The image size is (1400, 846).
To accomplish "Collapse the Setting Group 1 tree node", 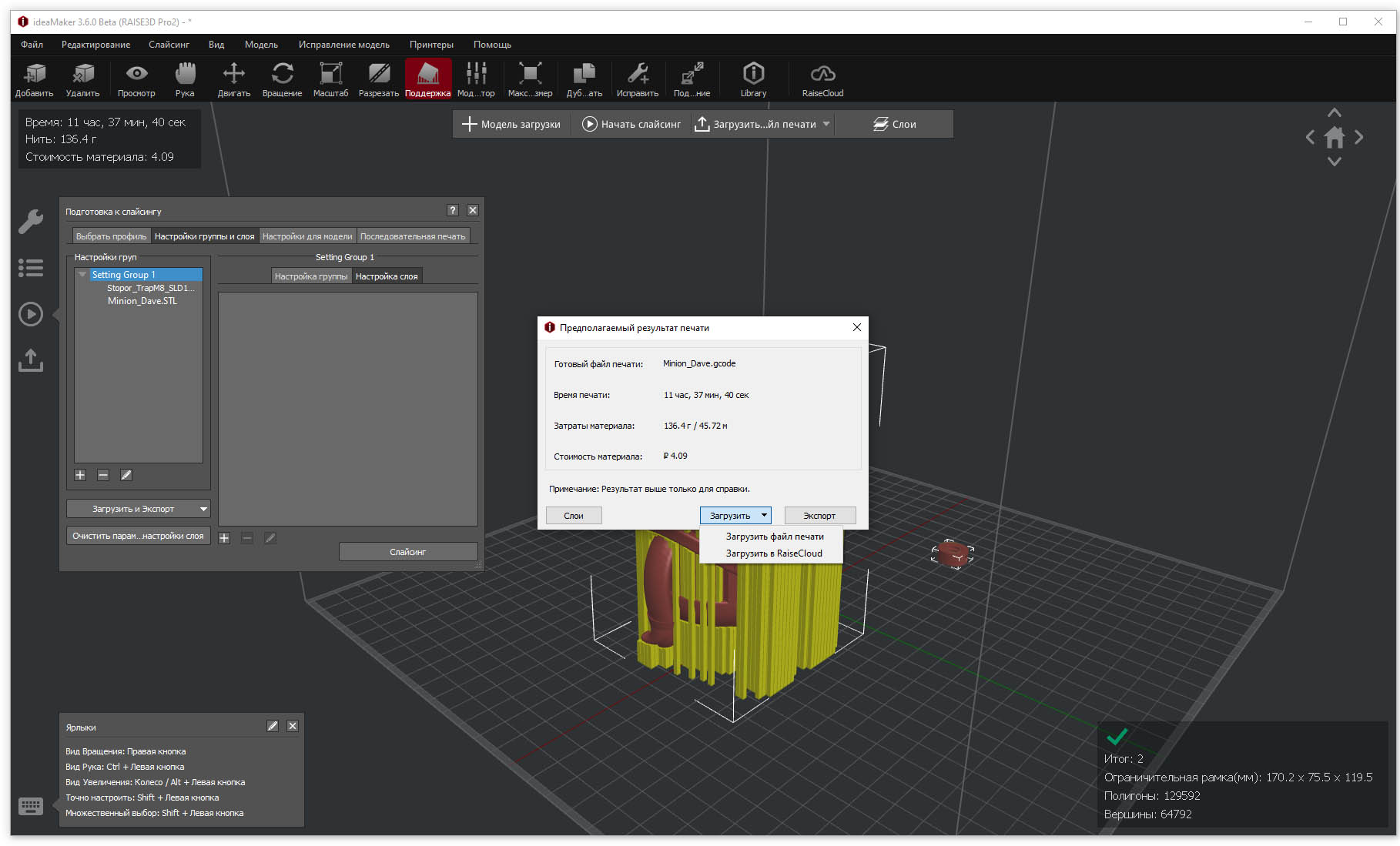I will [82, 275].
